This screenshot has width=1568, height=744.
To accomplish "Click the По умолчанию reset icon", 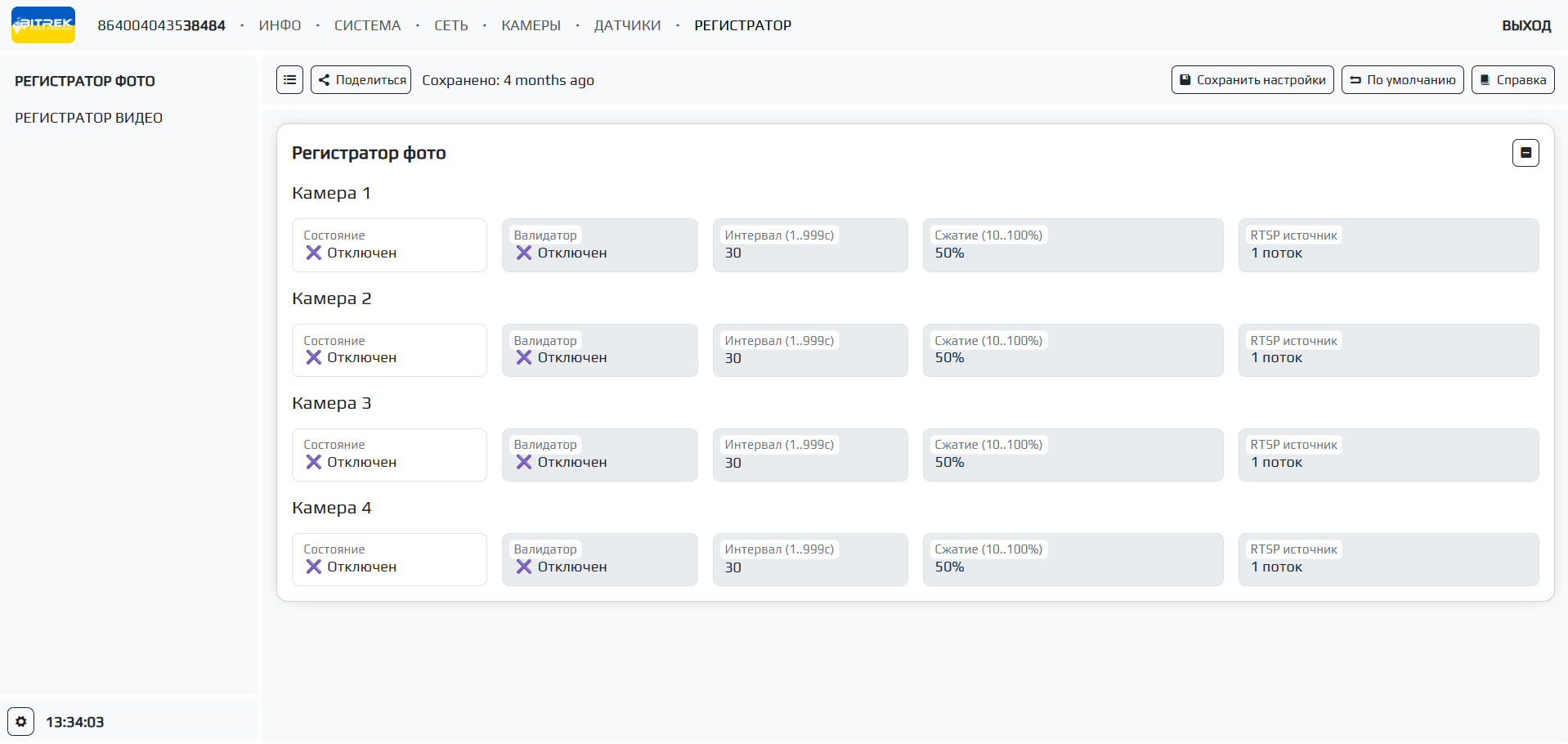I will [x=1355, y=80].
